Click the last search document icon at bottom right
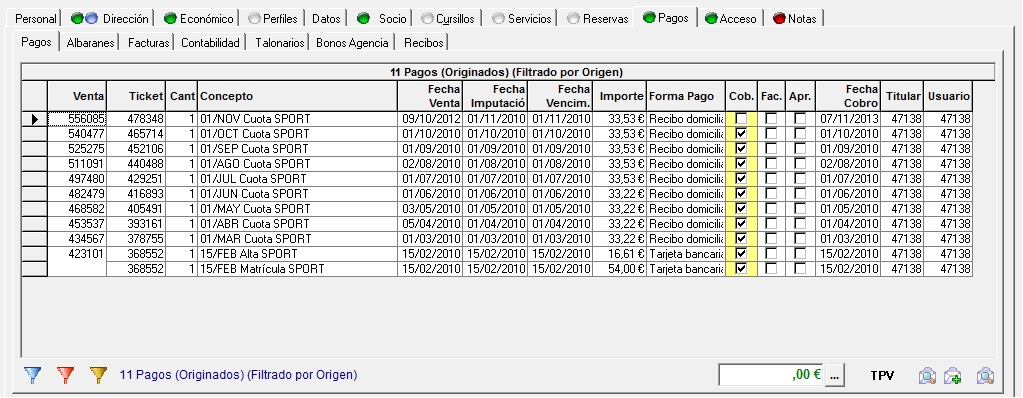 coord(985,376)
